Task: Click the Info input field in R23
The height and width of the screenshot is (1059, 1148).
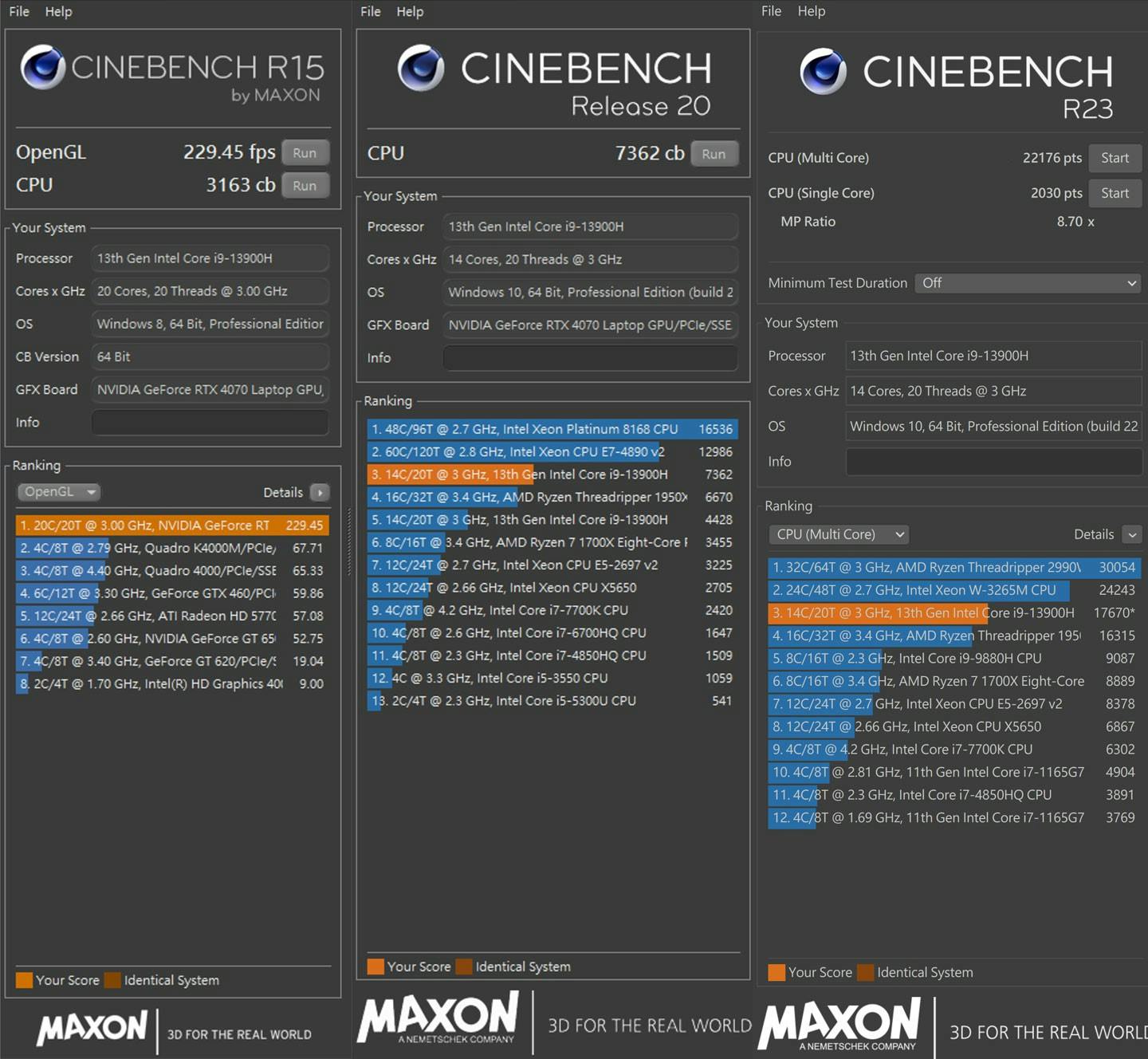Action: tap(993, 462)
